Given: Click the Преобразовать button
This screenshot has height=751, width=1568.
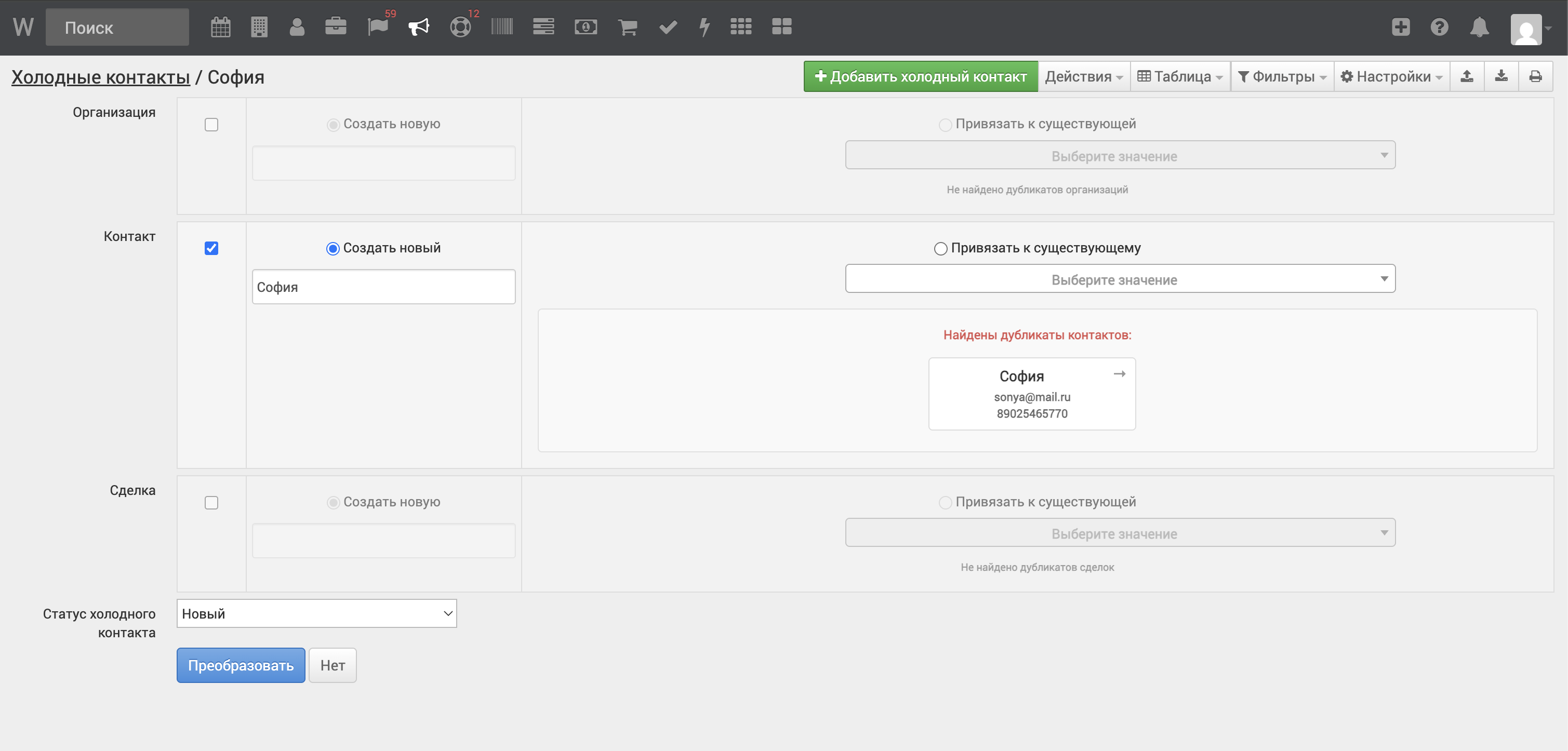Looking at the screenshot, I should click(x=241, y=665).
